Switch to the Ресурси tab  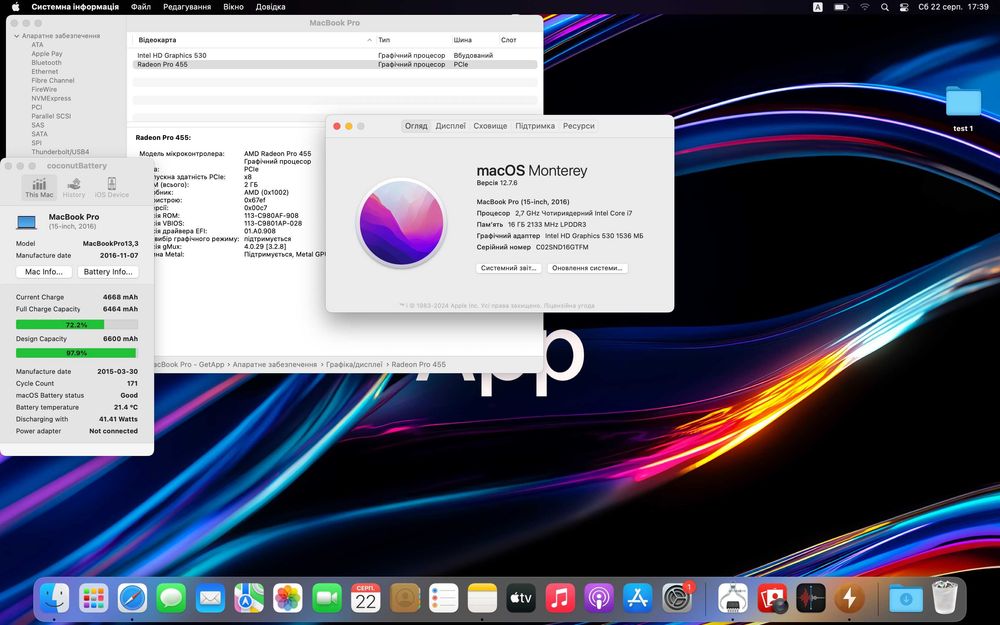click(578, 126)
